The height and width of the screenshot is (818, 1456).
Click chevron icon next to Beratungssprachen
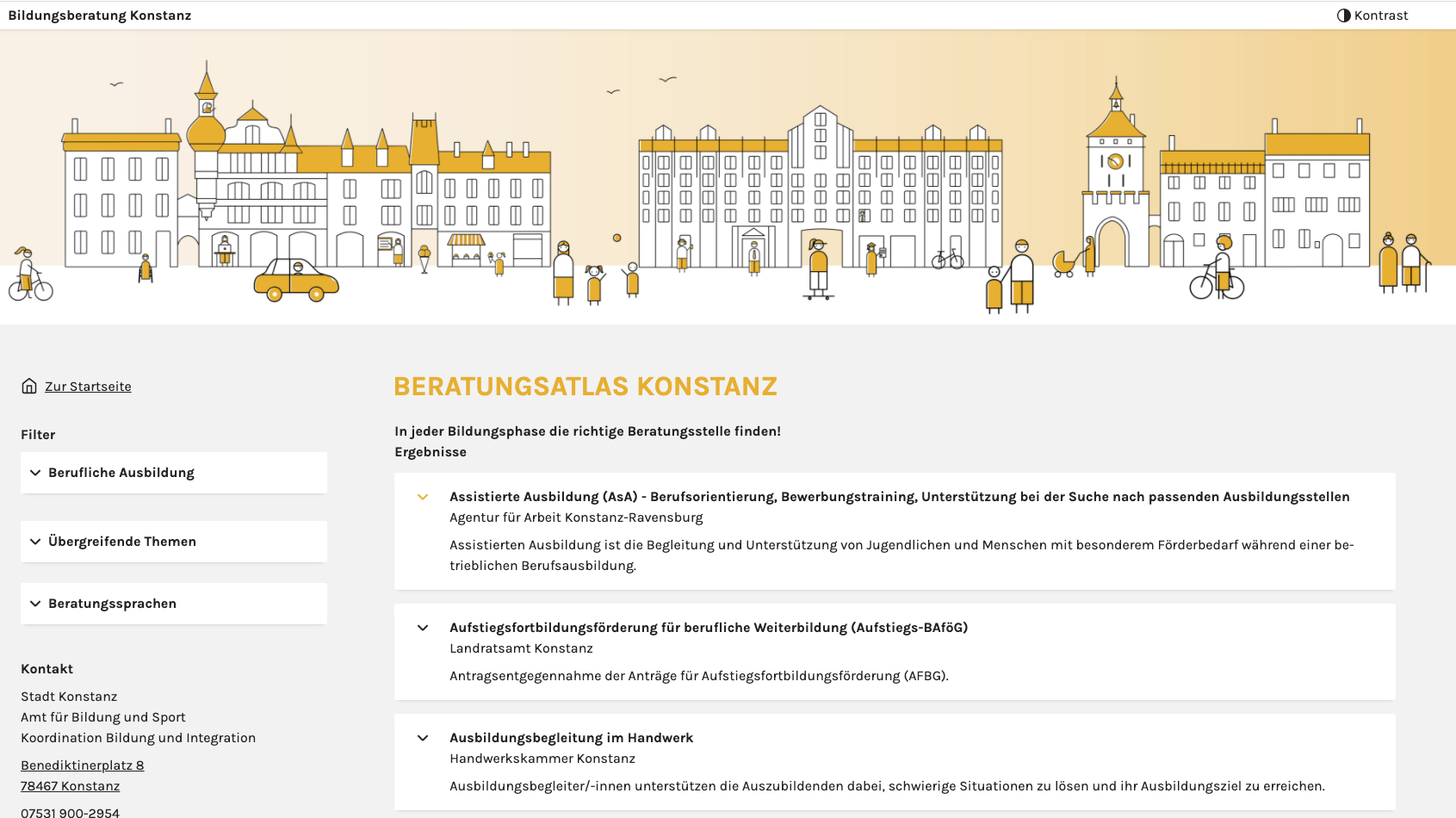coord(35,604)
